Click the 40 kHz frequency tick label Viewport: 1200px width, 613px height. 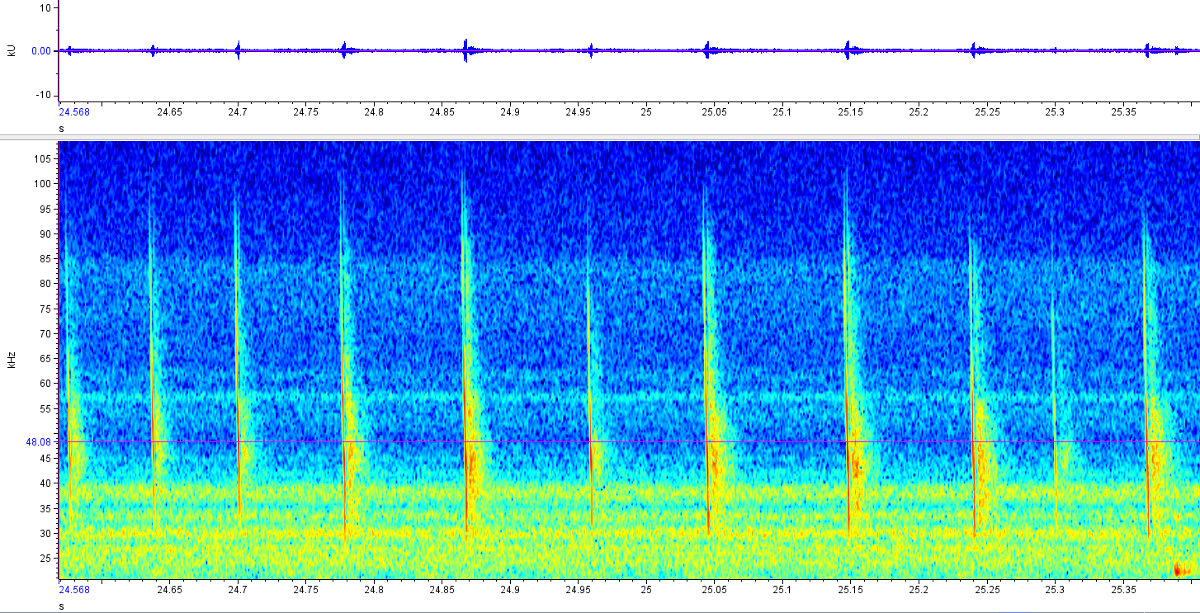[x=46, y=483]
